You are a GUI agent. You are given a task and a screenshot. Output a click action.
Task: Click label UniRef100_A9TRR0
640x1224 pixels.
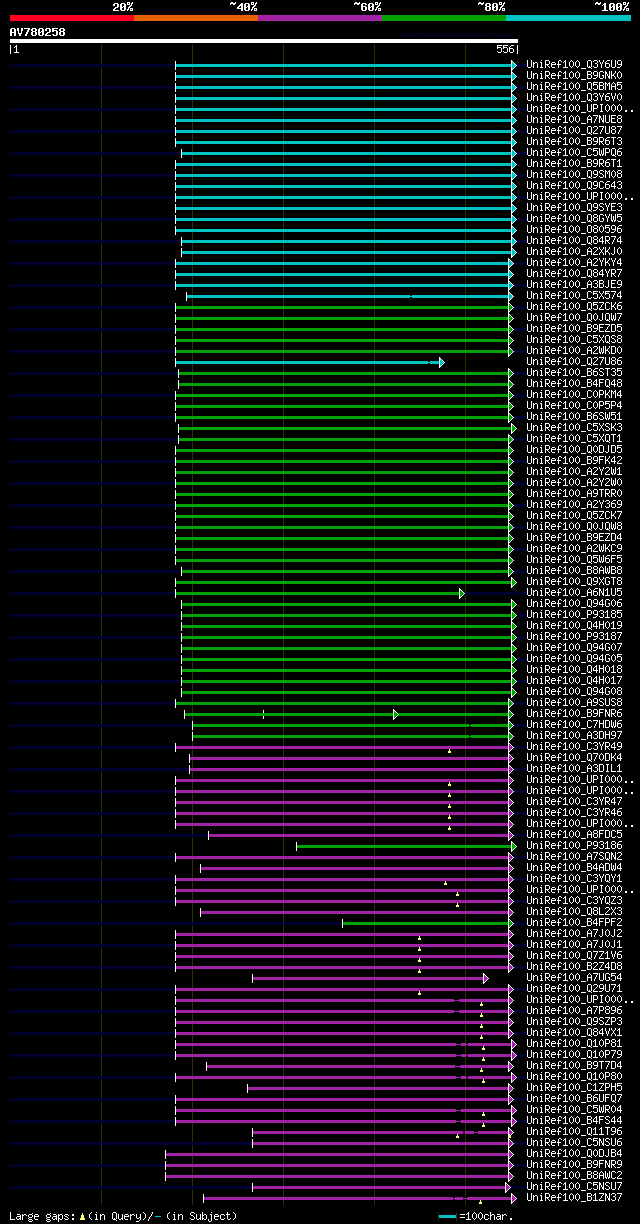pos(575,493)
